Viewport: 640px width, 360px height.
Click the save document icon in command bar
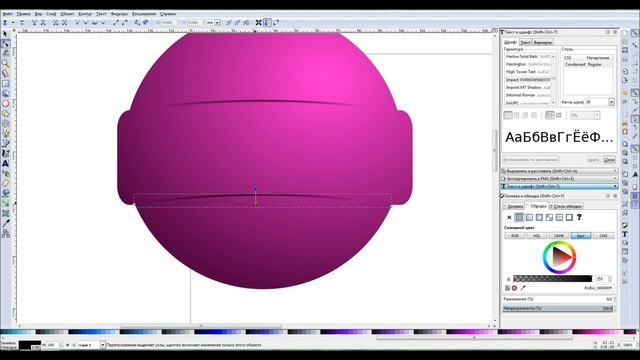(x=625, y=50)
